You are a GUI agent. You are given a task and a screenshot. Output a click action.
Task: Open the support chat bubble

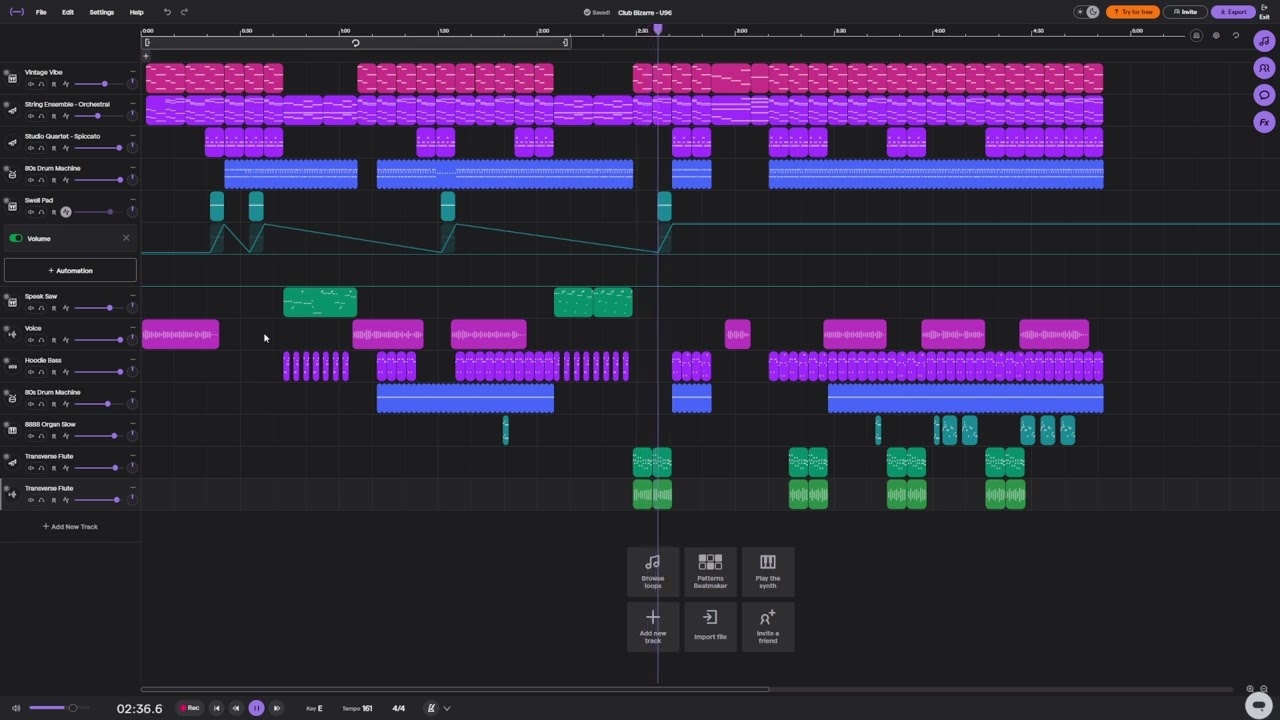click(x=1259, y=703)
